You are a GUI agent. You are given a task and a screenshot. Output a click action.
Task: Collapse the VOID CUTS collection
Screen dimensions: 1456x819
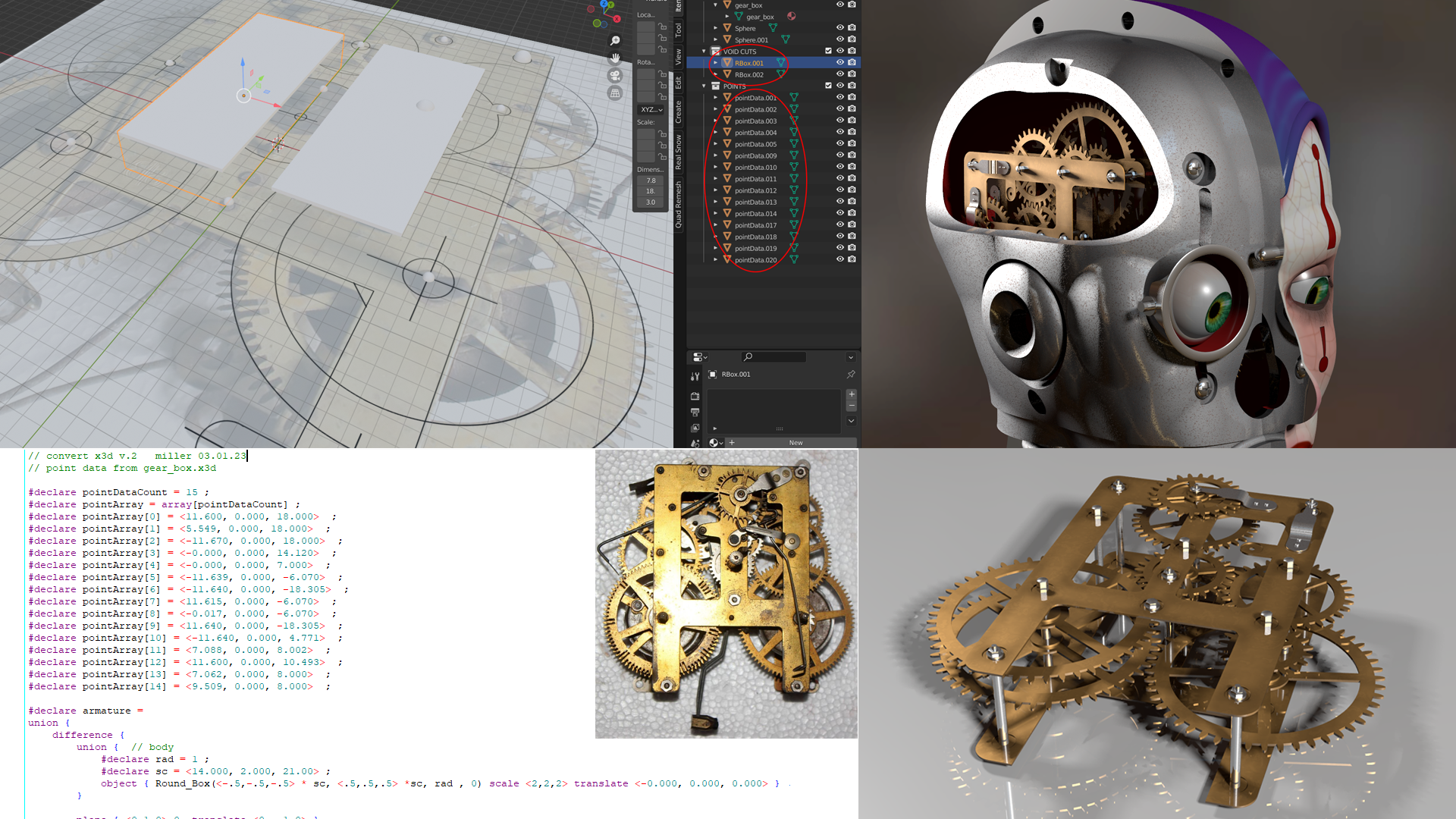coord(704,52)
